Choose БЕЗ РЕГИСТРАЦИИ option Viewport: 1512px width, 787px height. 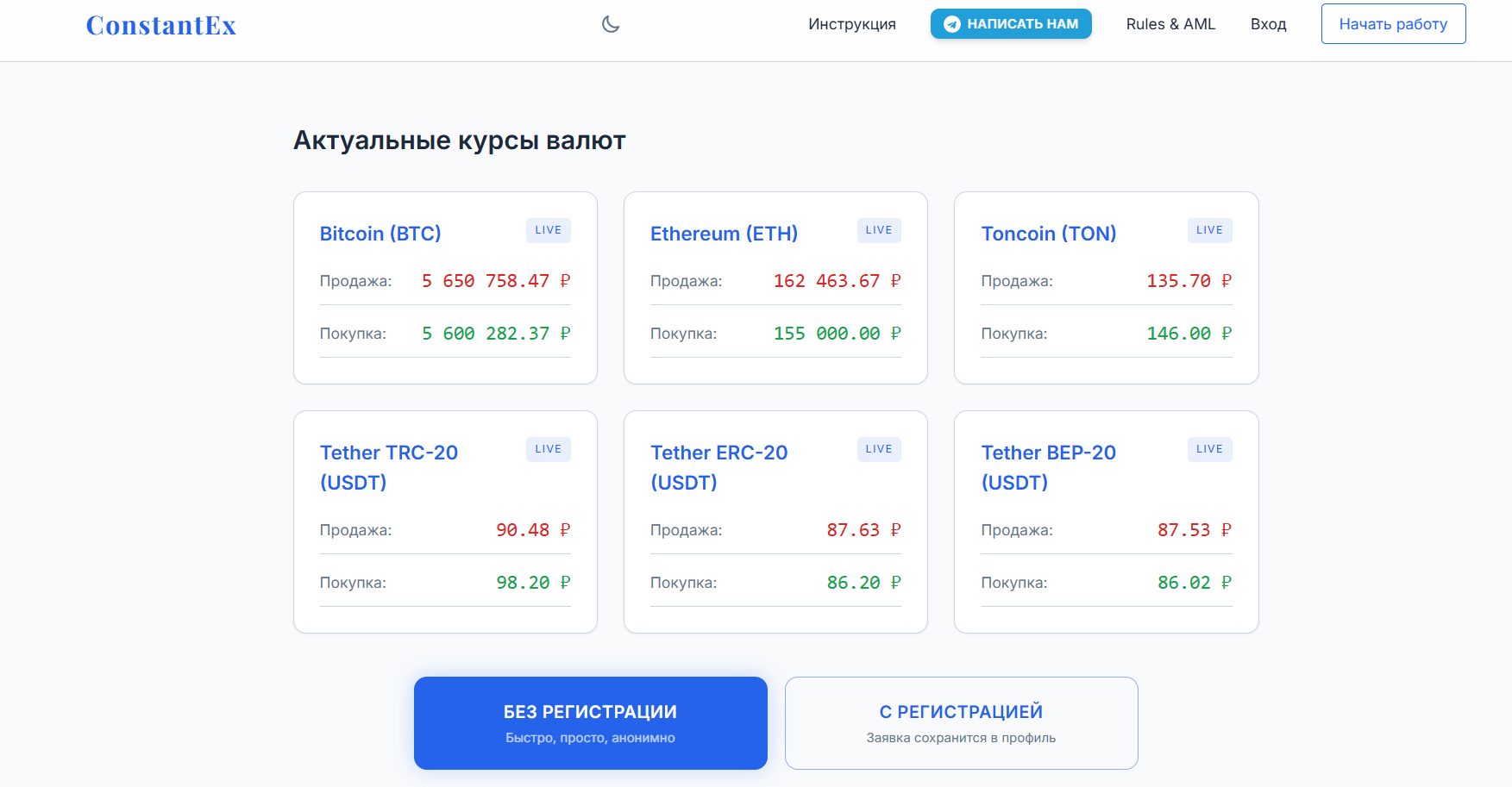click(x=591, y=723)
